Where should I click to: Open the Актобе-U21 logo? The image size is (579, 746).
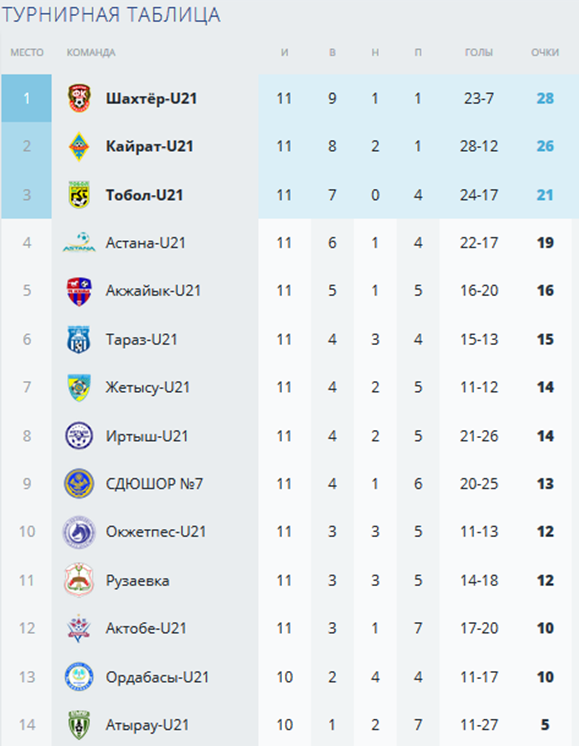coord(79,628)
